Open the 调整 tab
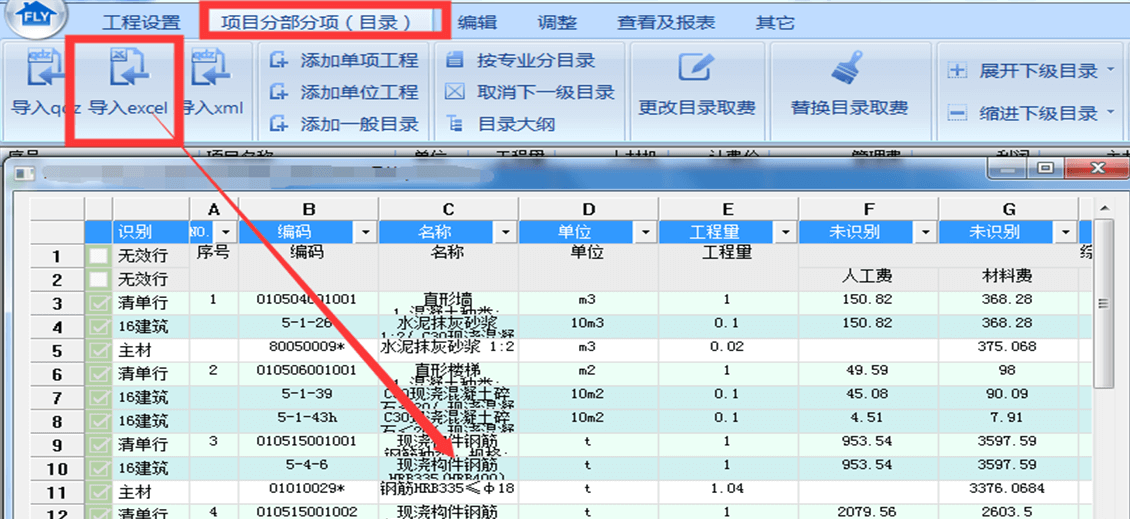The width and height of the screenshot is (1130, 519). tap(556, 22)
